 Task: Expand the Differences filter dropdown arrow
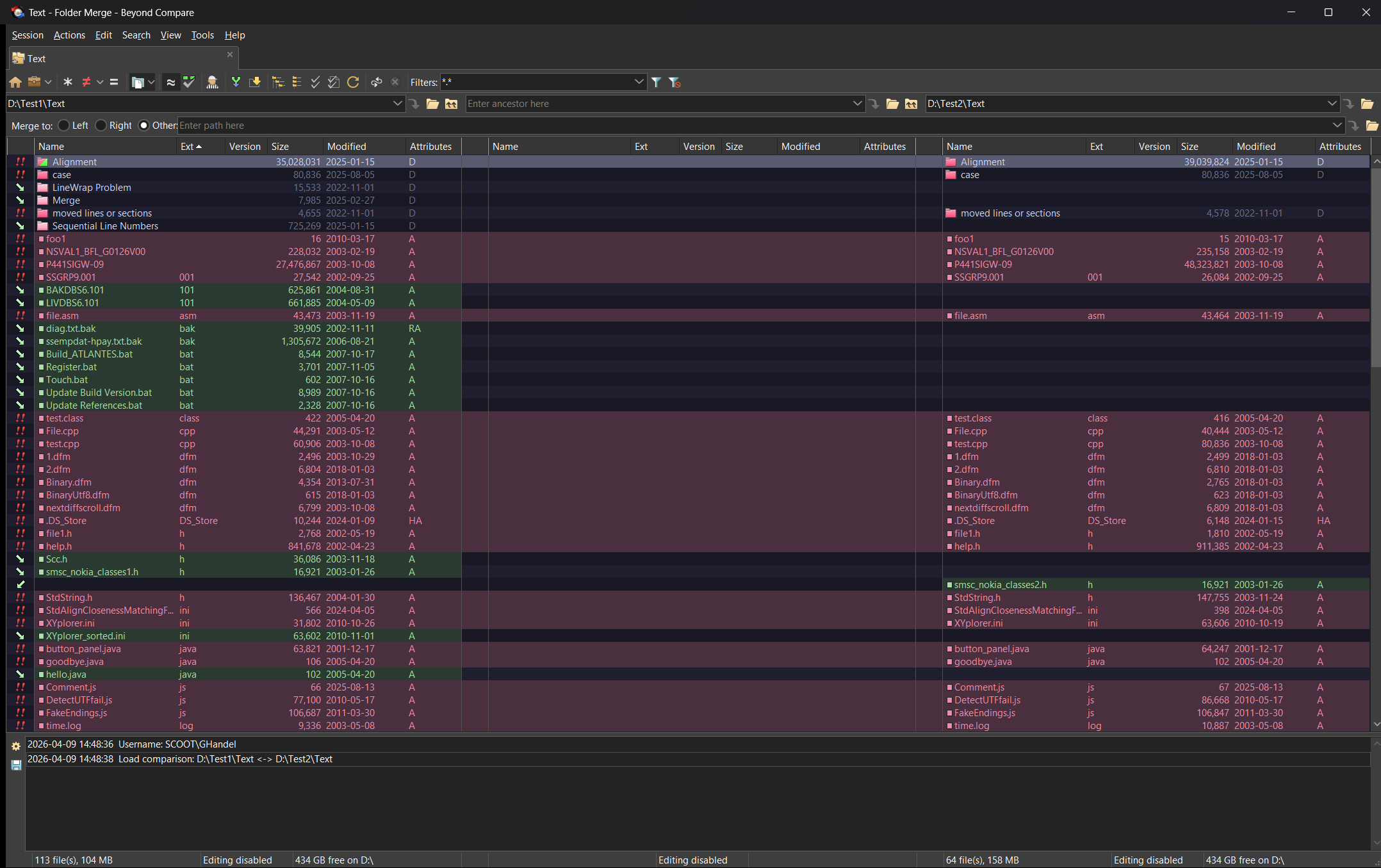(x=100, y=82)
